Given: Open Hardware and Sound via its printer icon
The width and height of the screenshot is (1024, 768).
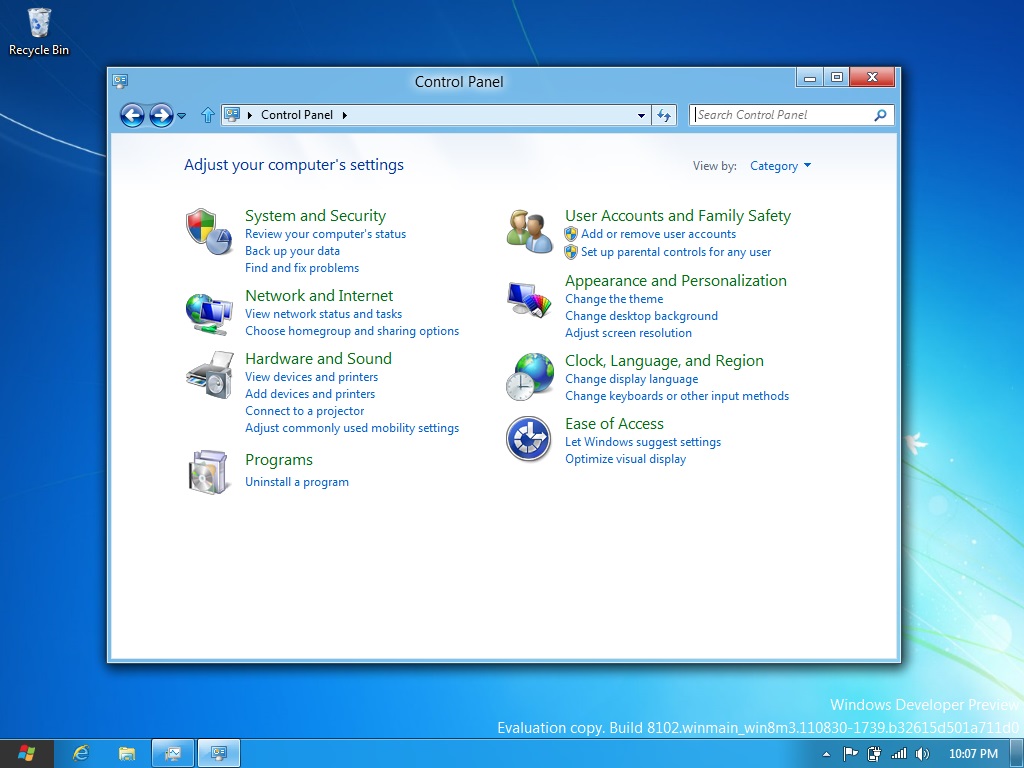Looking at the screenshot, I should point(209,377).
